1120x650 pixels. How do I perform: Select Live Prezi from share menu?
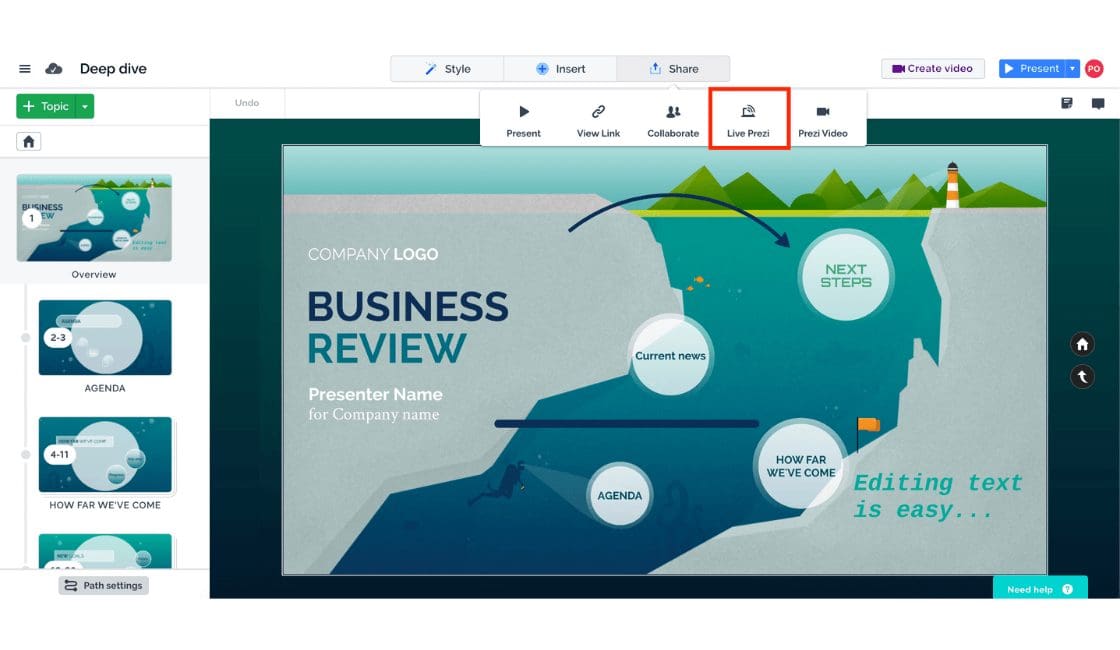pos(748,119)
